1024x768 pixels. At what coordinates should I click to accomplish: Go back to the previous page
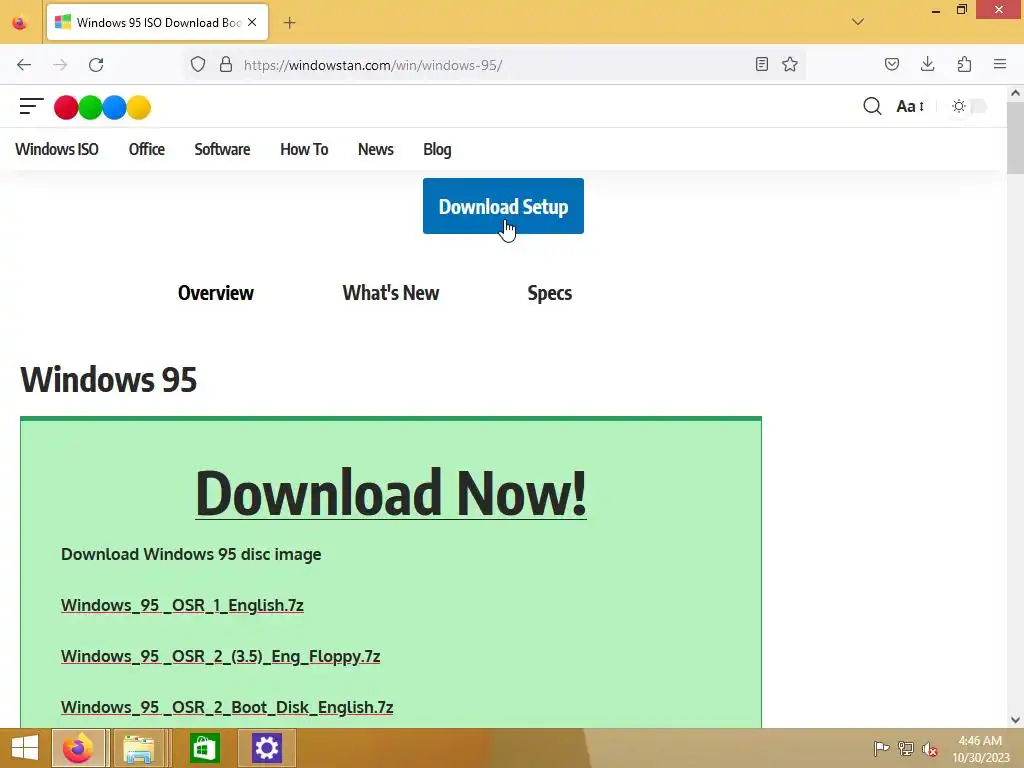coord(24,65)
